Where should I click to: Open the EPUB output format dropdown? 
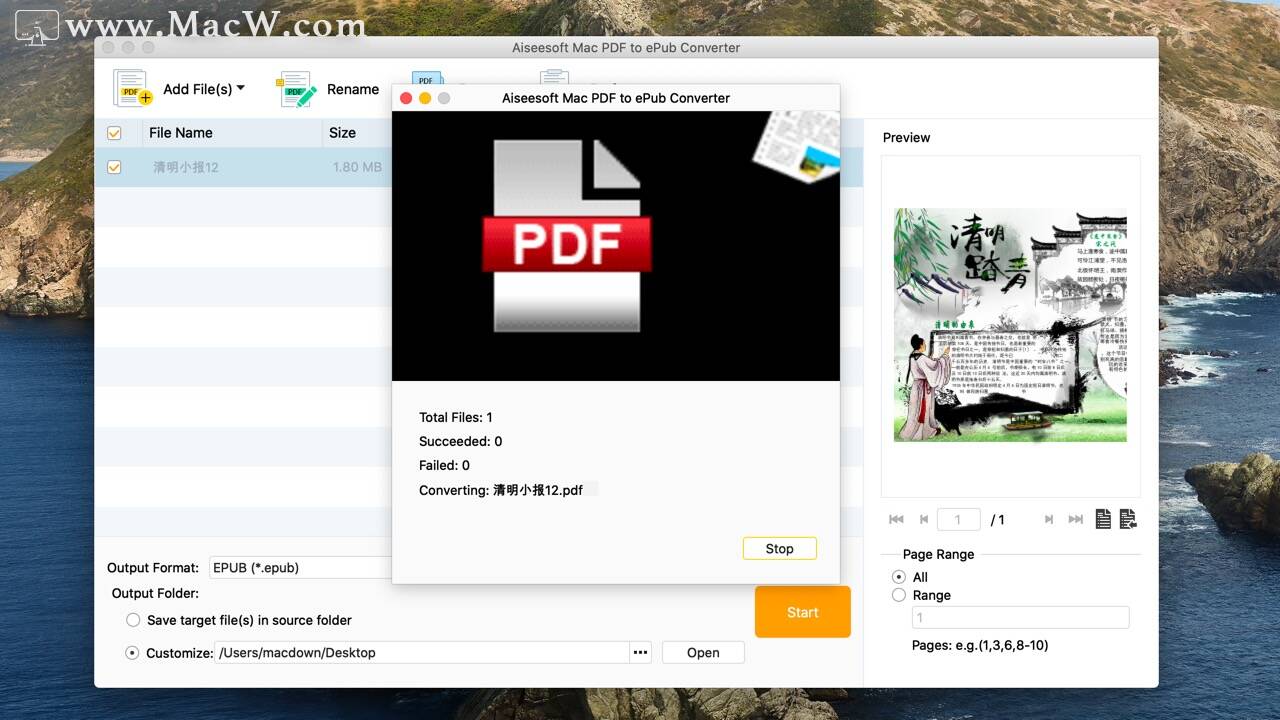coord(300,567)
